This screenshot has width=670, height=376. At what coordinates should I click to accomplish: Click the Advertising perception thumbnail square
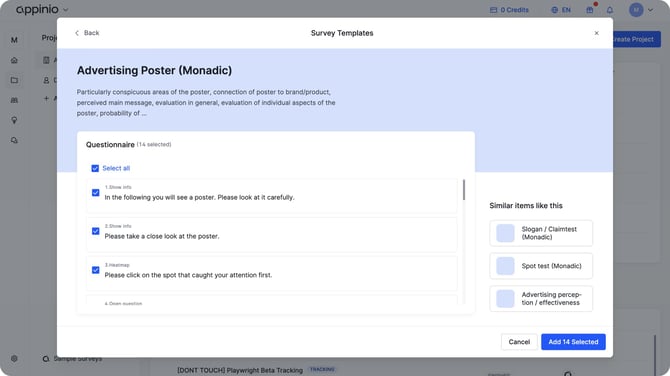click(x=505, y=299)
